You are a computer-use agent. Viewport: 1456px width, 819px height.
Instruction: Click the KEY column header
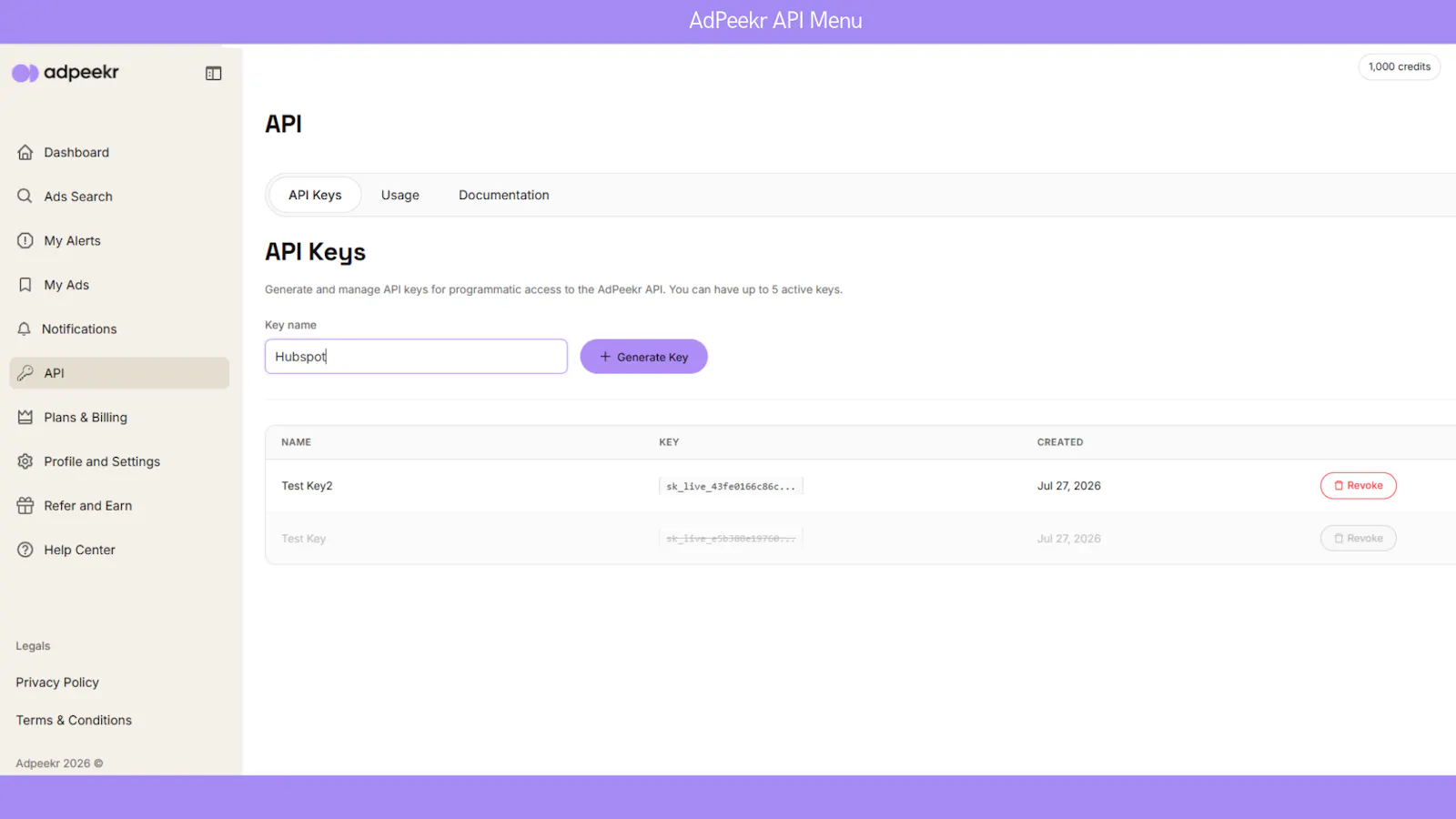(669, 442)
